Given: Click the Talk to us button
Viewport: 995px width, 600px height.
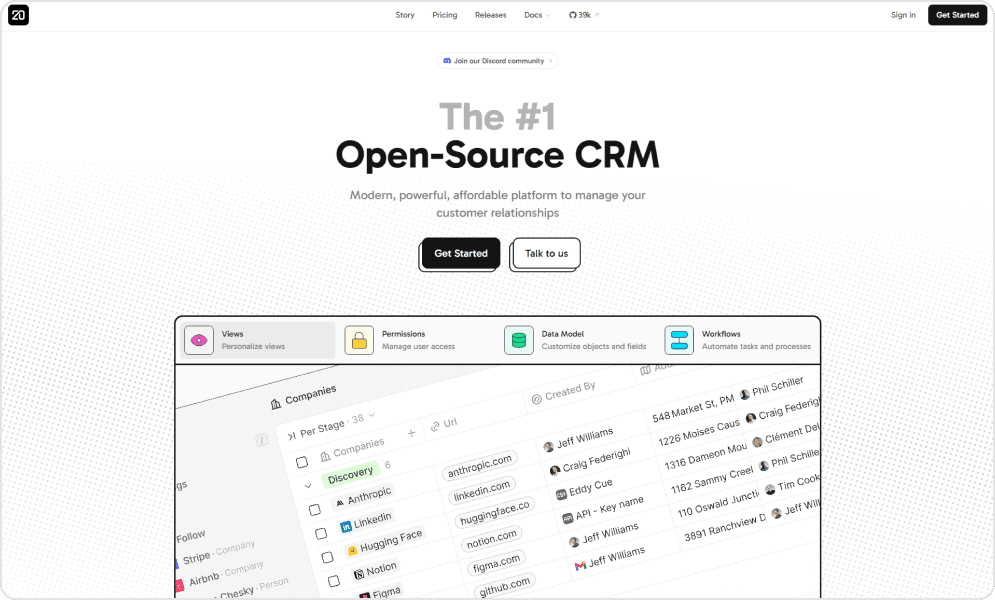Looking at the screenshot, I should point(546,253).
